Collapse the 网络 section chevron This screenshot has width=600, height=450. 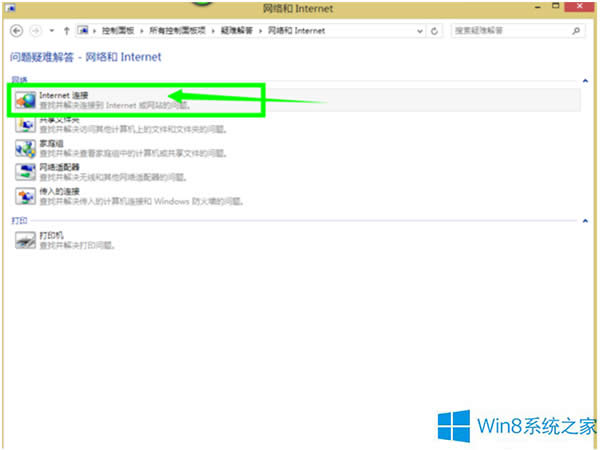coord(585,81)
